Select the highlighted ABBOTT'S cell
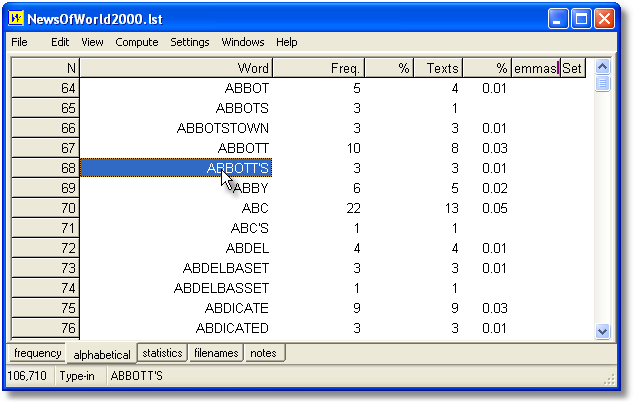The image size is (635, 405). (x=176, y=168)
